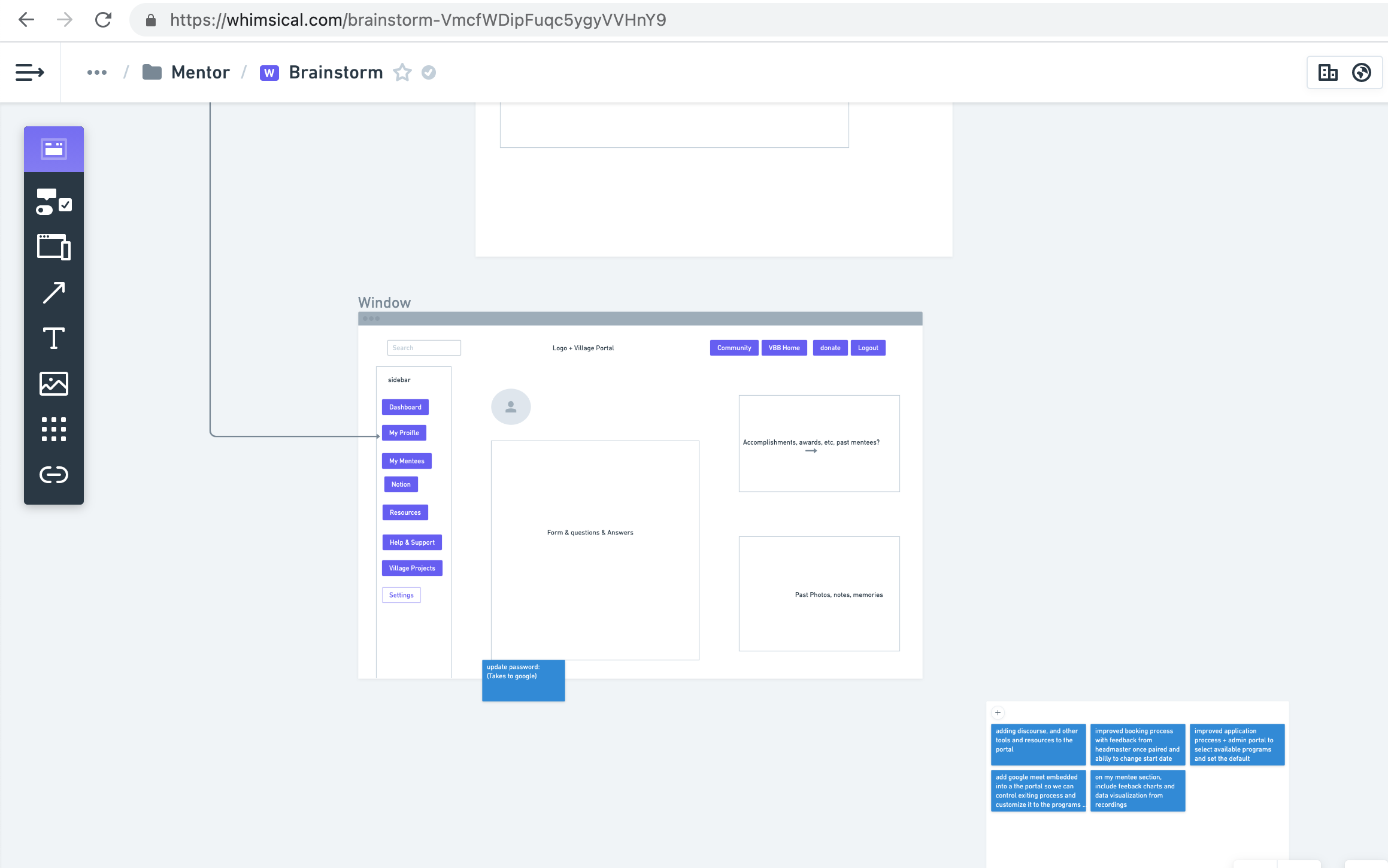Select the Image insert tool
Image resolution: width=1388 pixels, height=868 pixels.
[x=53, y=383]
